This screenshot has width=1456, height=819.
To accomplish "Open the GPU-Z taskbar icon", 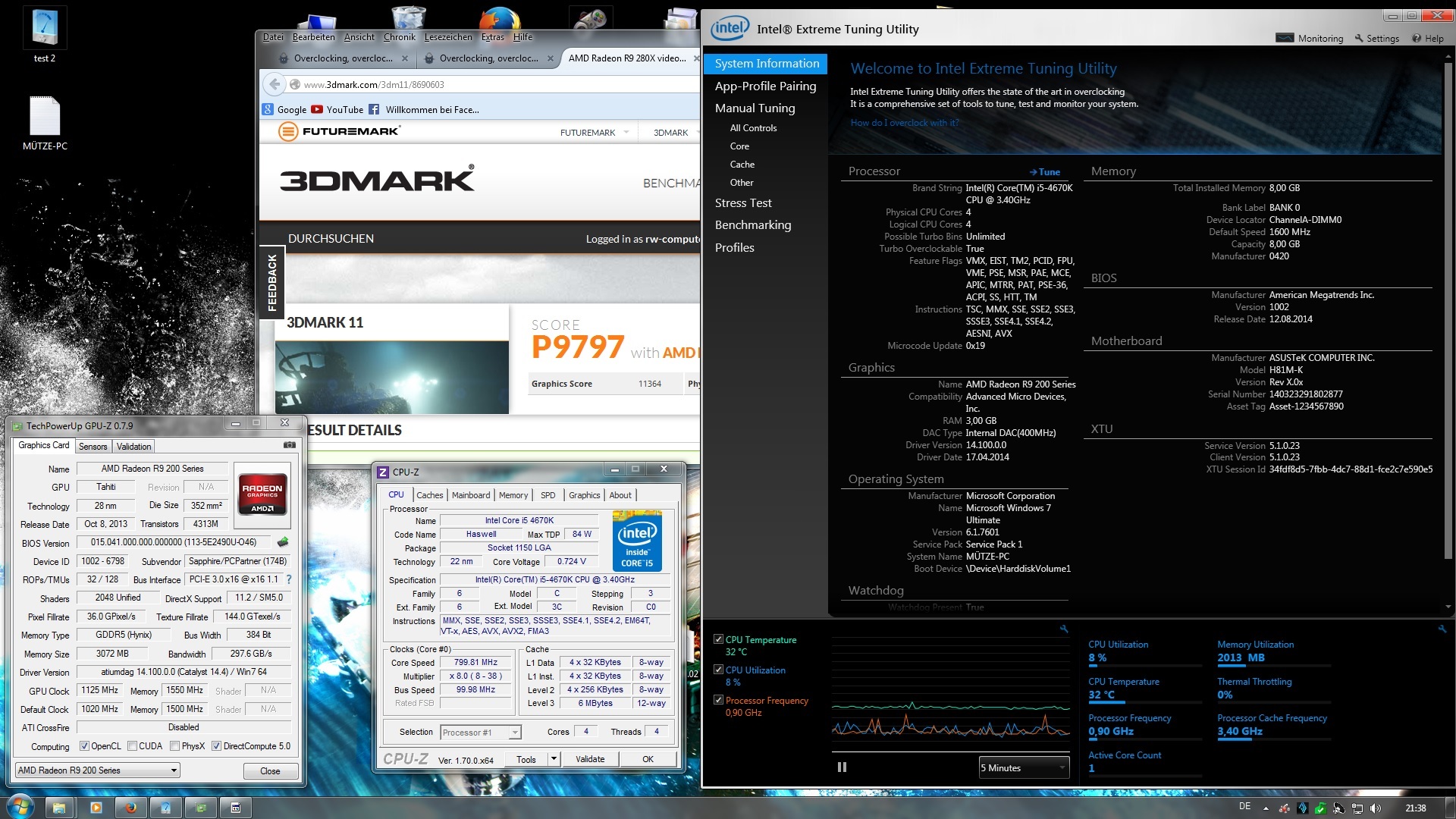I will point(201,808).
